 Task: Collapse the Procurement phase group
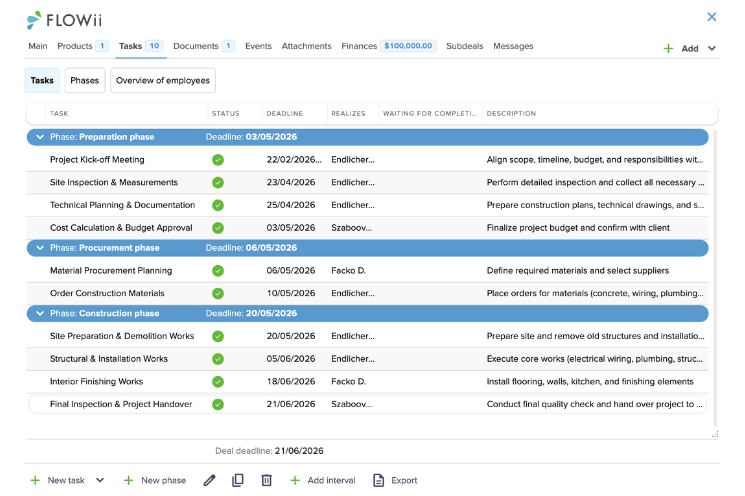(40, 248)
